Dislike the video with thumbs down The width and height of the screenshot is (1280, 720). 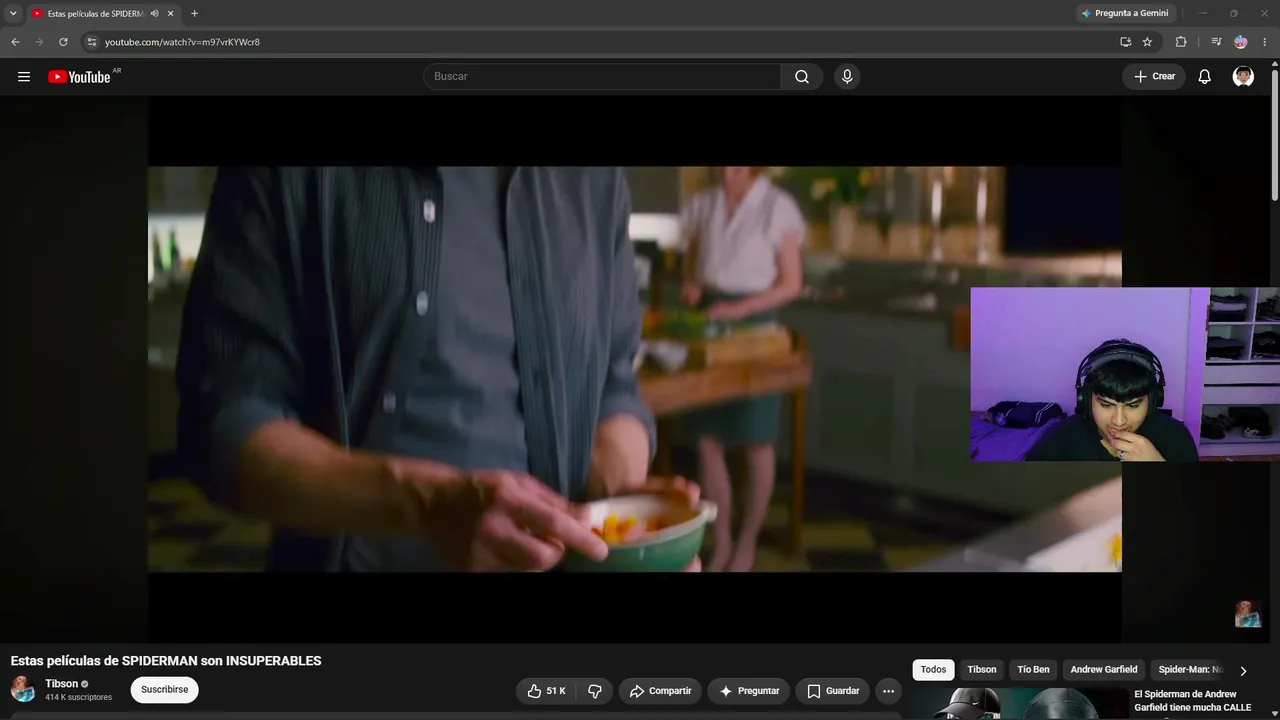(595, 691)
